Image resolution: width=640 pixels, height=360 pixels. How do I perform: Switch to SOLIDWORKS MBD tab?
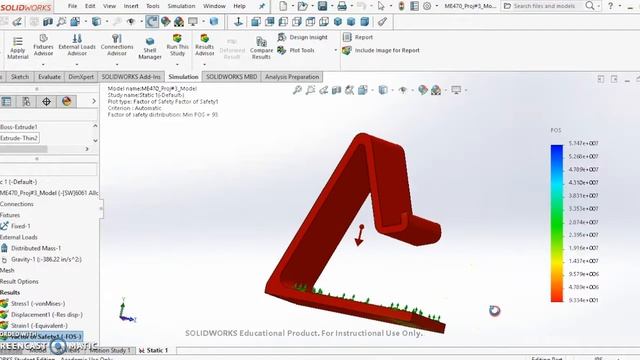point(231,77)
